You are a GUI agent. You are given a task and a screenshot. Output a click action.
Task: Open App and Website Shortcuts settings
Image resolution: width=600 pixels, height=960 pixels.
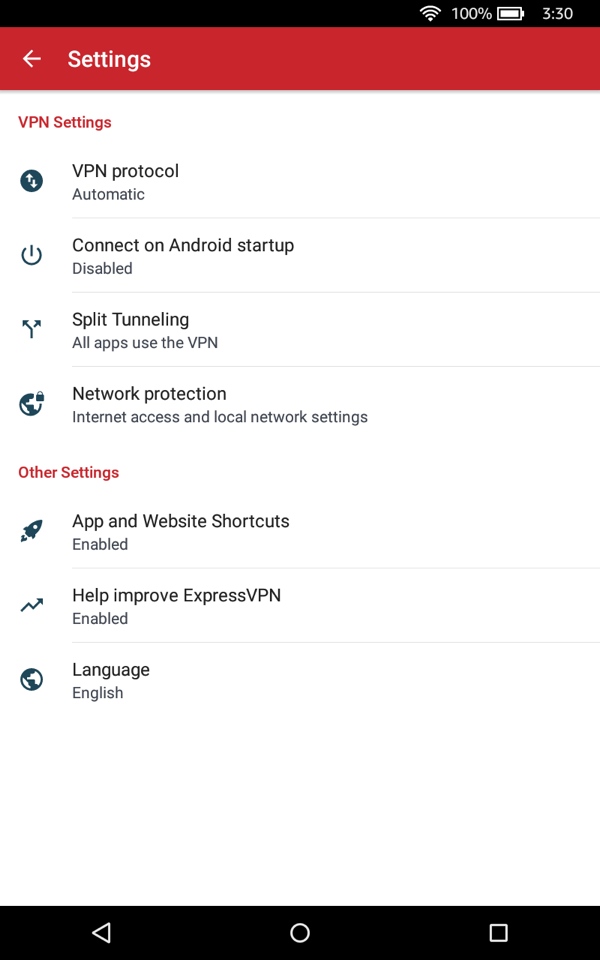[300, 531]
